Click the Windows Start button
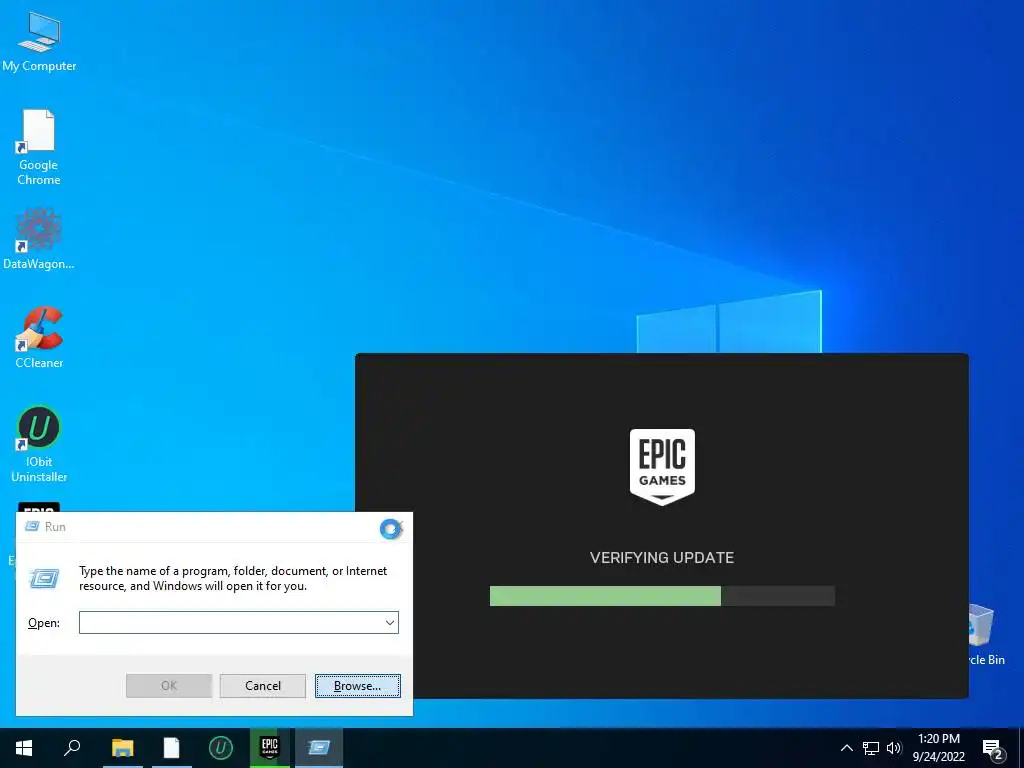 pos(24,748)
